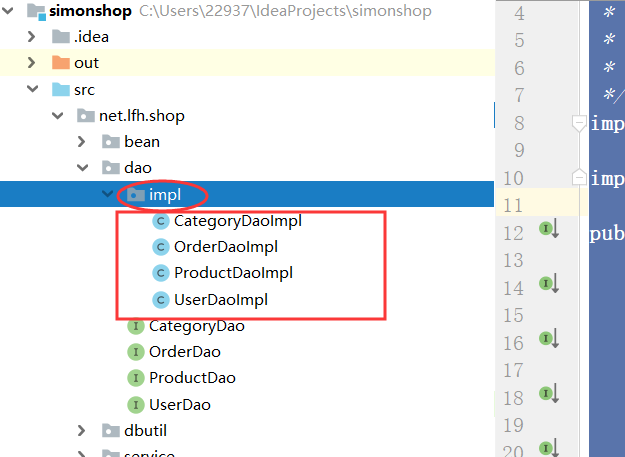Screen dimensions: 625x457
Task: Click line number 15 in gutter
Action: click(513, 316)
